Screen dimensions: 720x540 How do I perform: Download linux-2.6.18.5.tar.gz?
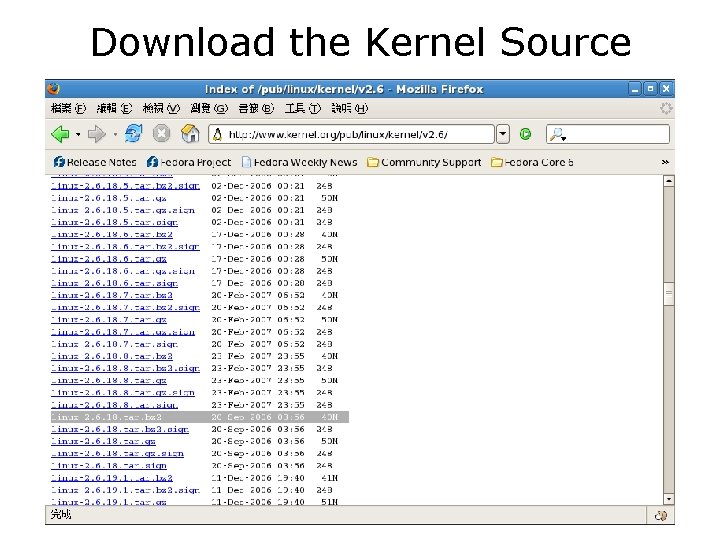point(109,198)
